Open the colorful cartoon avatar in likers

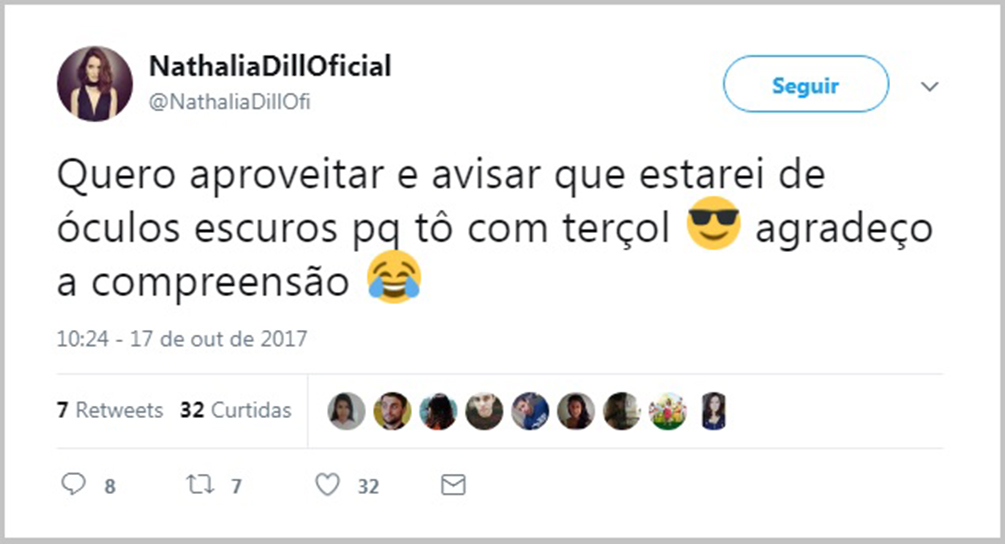click(x=667, y=411)
